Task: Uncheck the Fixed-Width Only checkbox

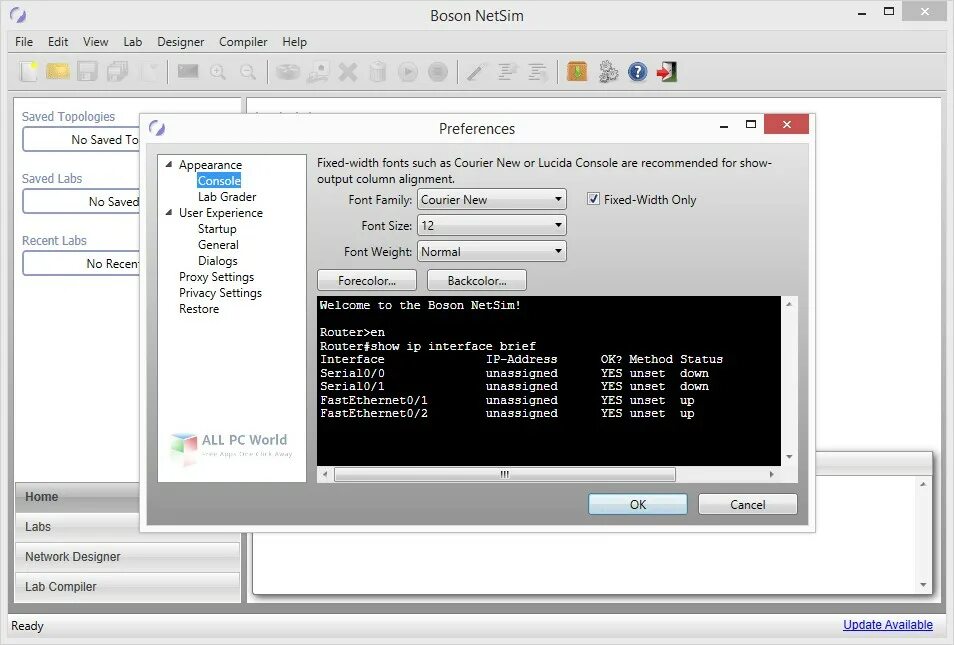Action: 593,199
